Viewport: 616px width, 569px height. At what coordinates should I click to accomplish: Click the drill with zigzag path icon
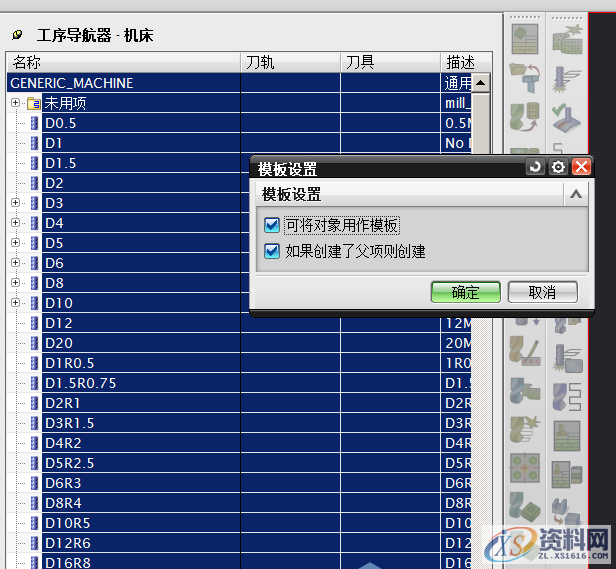click(567, 396)
